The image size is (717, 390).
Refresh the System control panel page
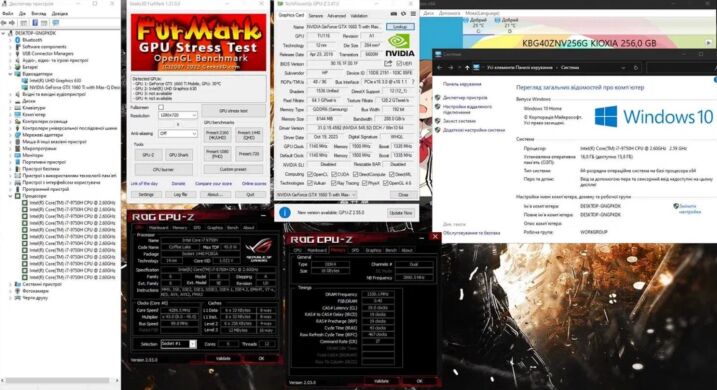point(636,68)
